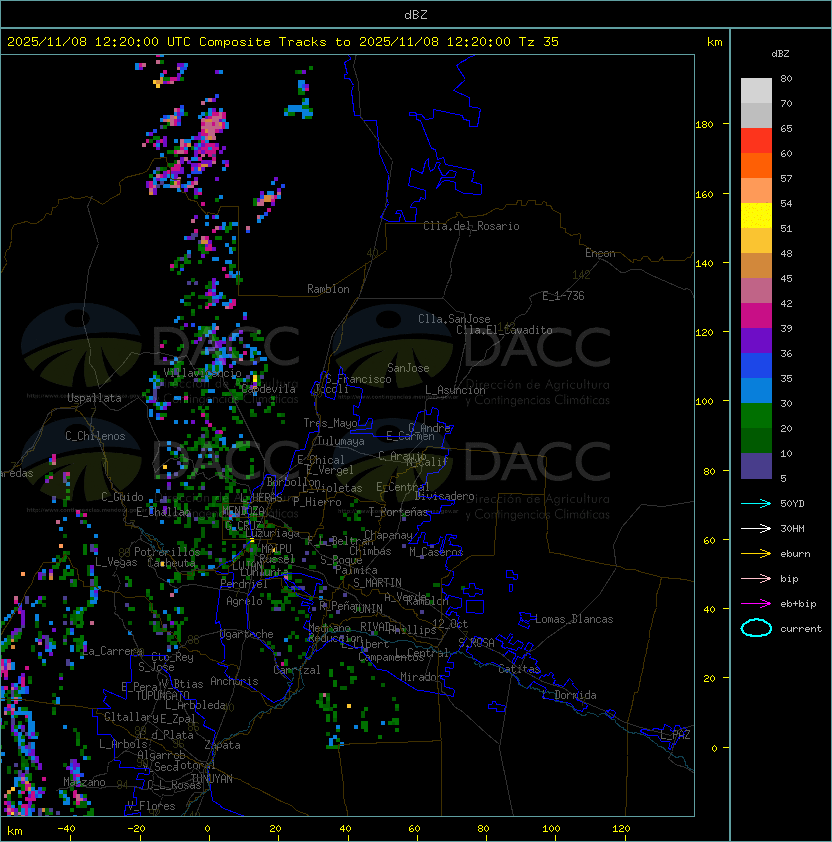The height and width of the screenshot is (842, 832).
Task: Click the 'Mirador' place label
Action: (x=421, y=677)
